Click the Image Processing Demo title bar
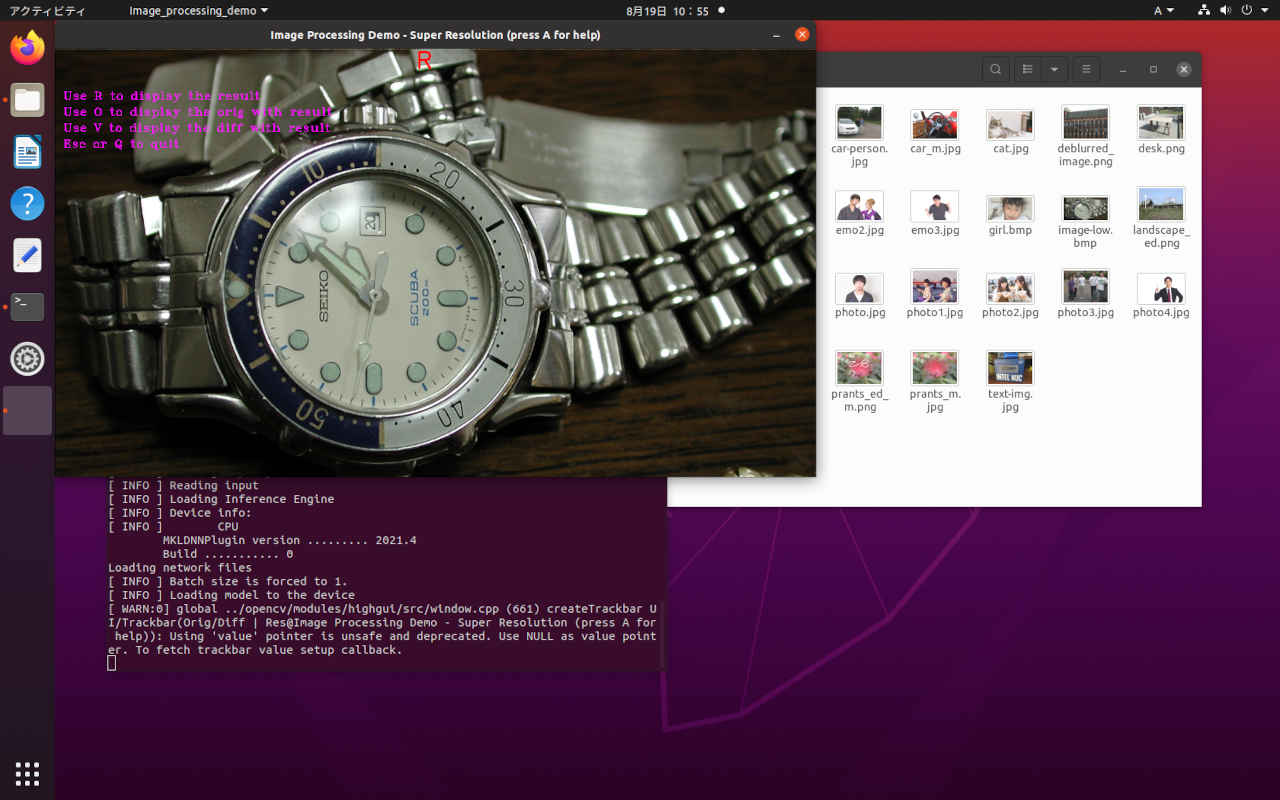 click(x=435, y=34)
